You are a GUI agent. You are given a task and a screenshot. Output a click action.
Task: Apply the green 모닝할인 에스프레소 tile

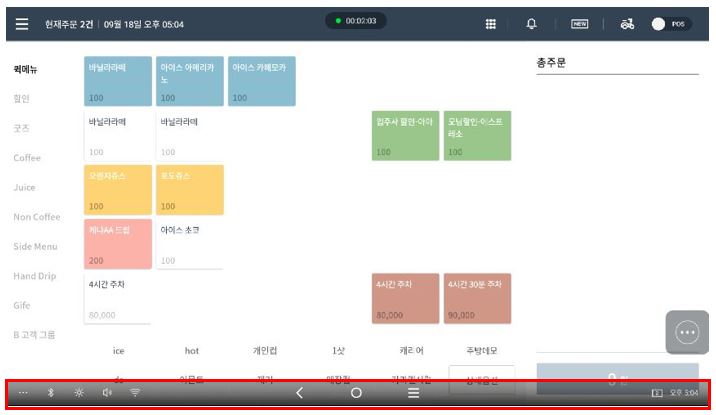(x=477, y=136)
